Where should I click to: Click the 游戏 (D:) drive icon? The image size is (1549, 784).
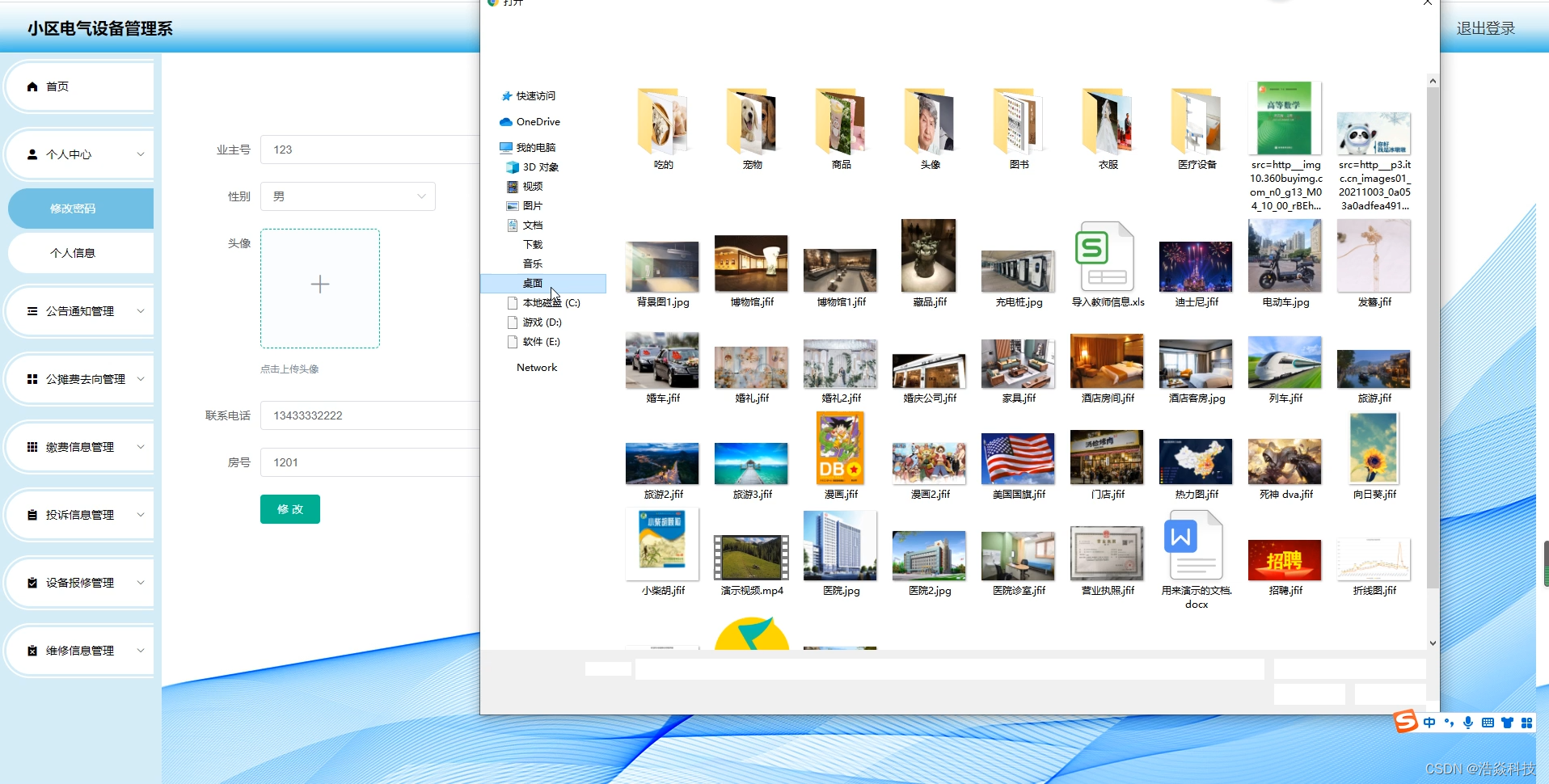pos(513,322)
